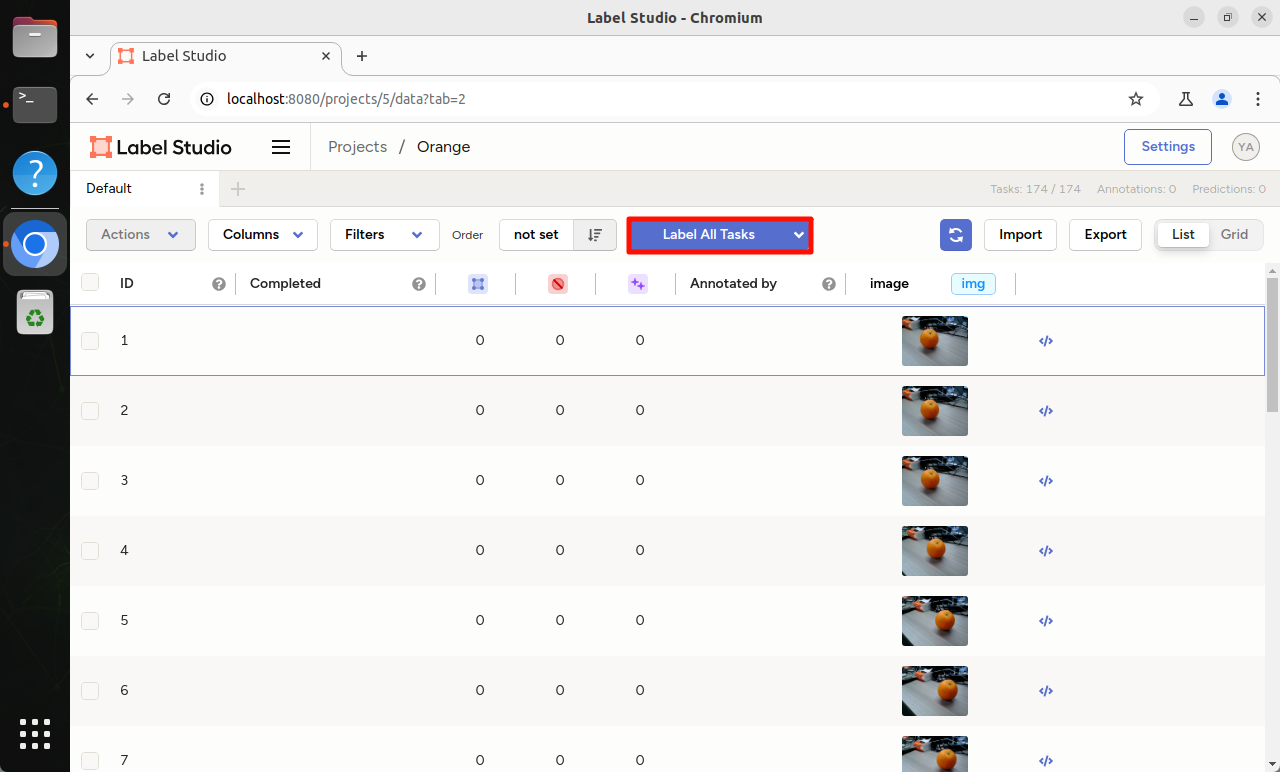Go to Projects in the breadcrumb
The height and width of the screenshot is (772, 1280).
357,147
